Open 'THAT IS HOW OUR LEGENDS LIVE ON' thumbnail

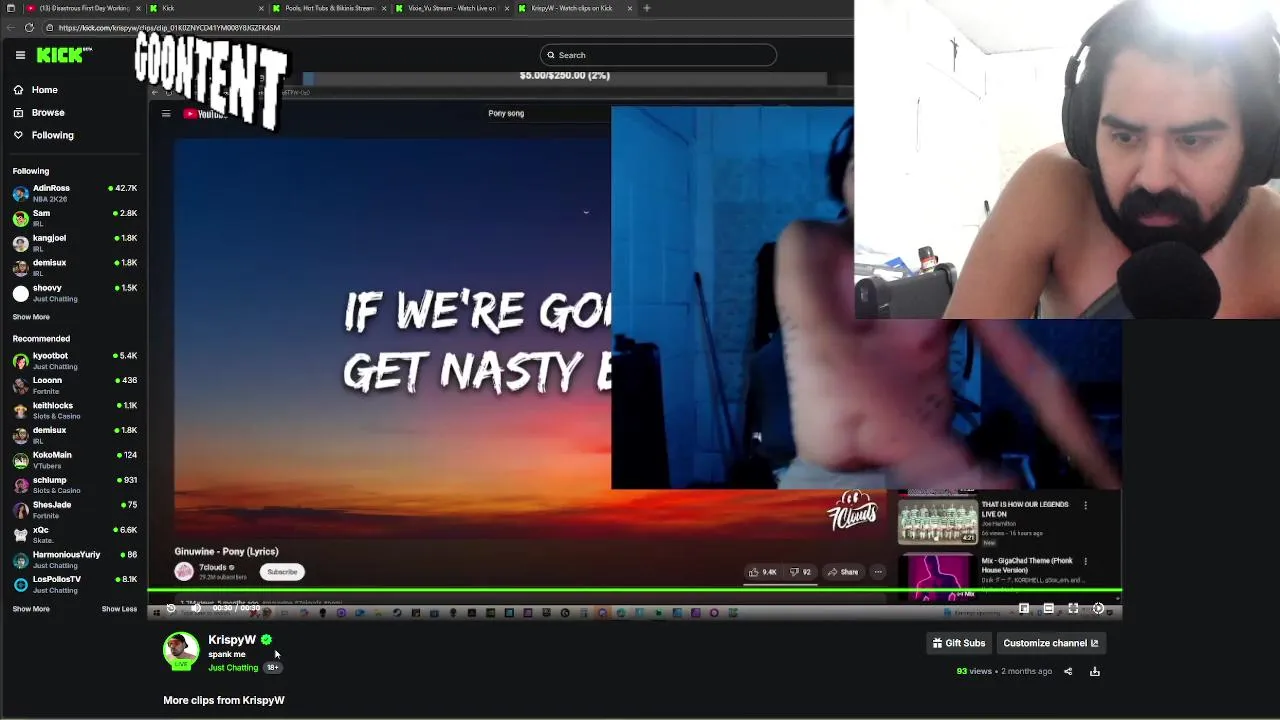(937, 521)
